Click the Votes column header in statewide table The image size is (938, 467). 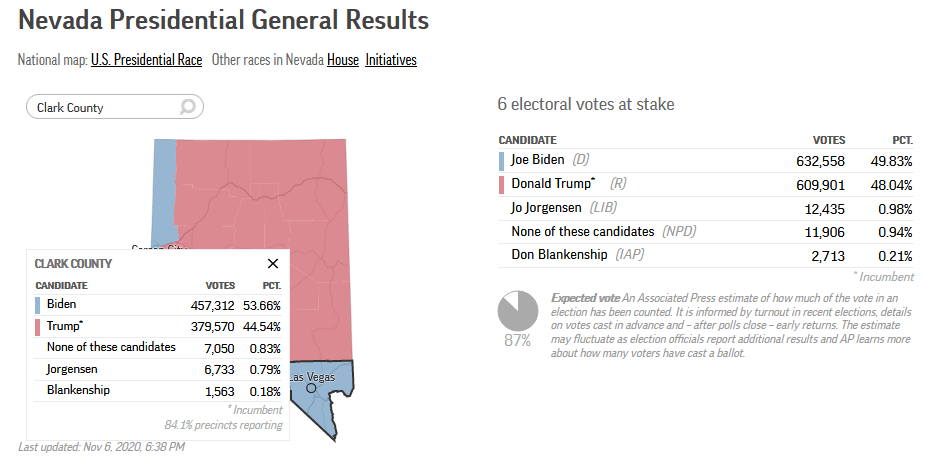pyautogui.click(x=829, y=140)
